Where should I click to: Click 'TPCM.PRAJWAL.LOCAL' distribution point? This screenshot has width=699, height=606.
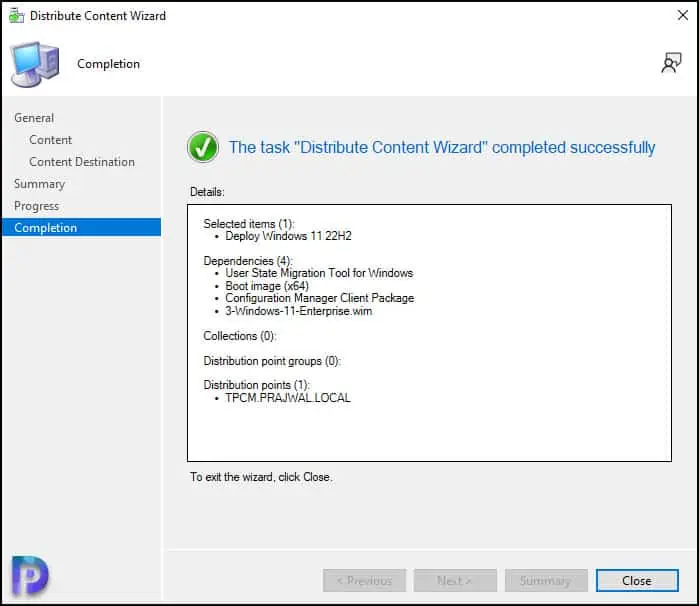(288, 398)
